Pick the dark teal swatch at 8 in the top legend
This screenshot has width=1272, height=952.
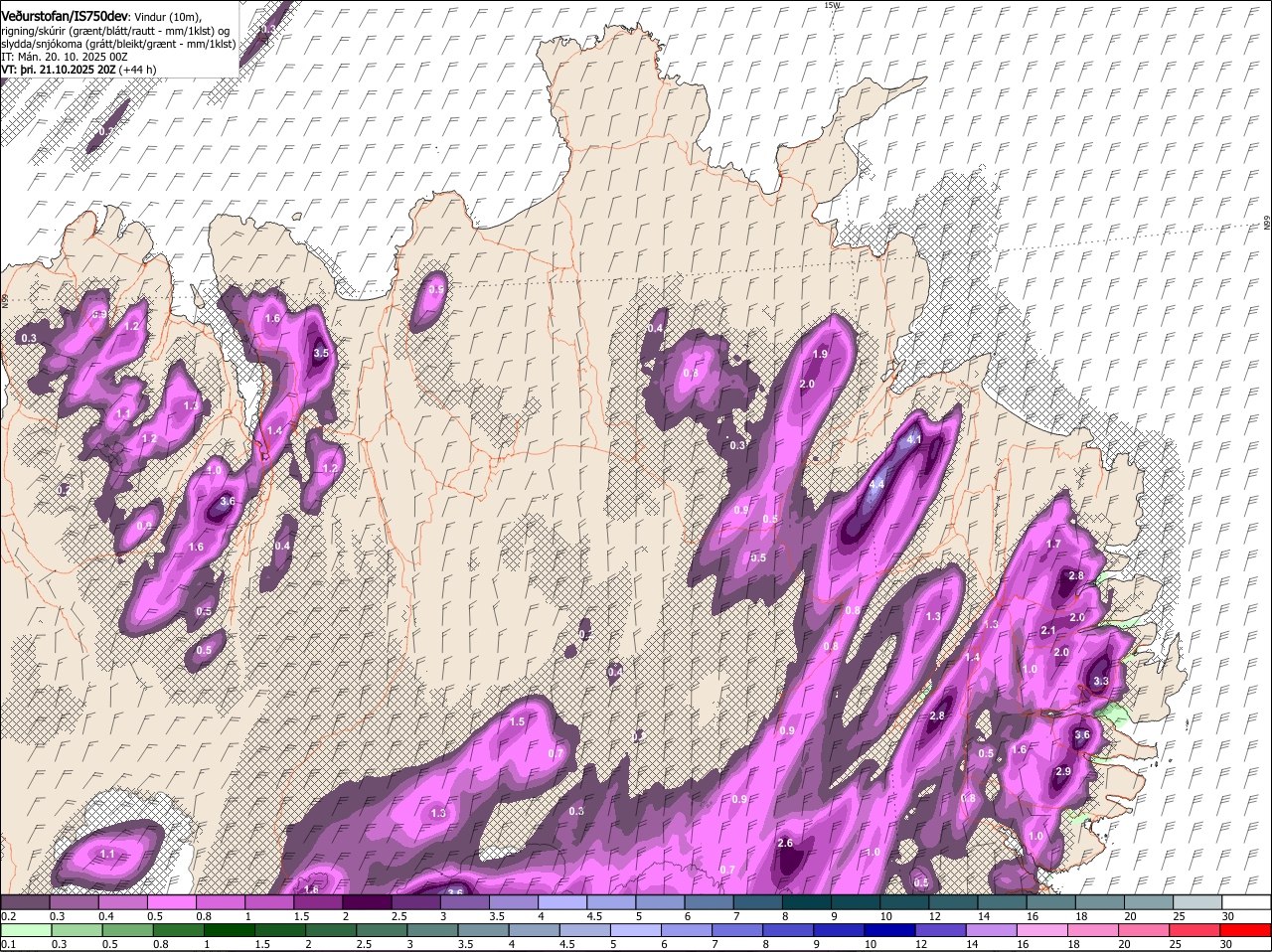(x=807, y=901)
